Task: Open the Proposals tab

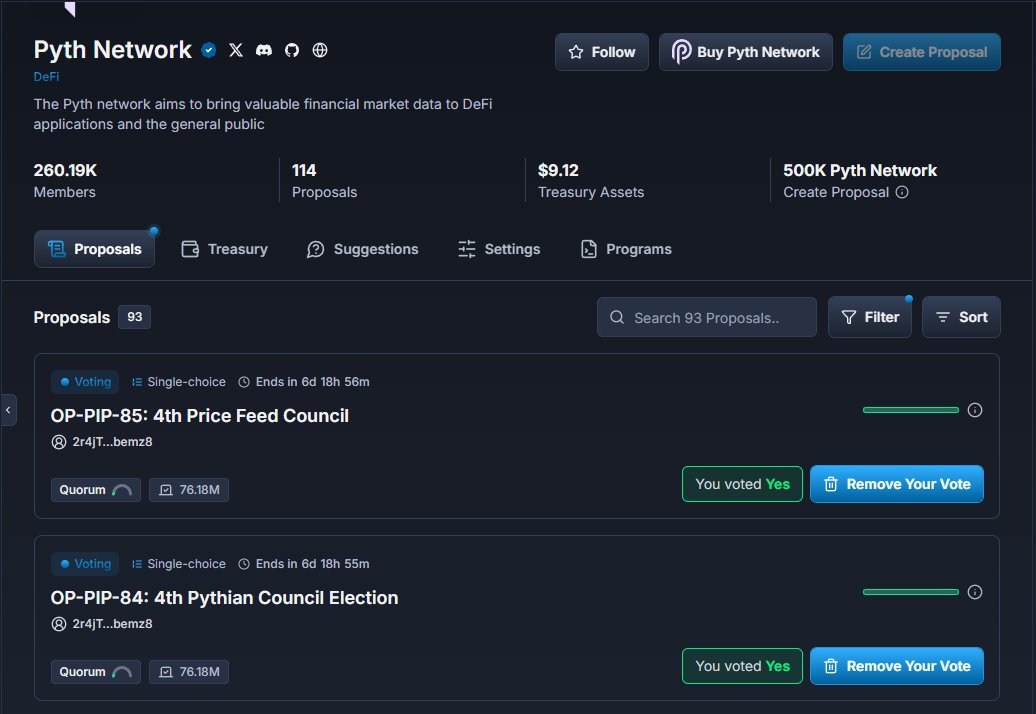Action: click(94, 249)
